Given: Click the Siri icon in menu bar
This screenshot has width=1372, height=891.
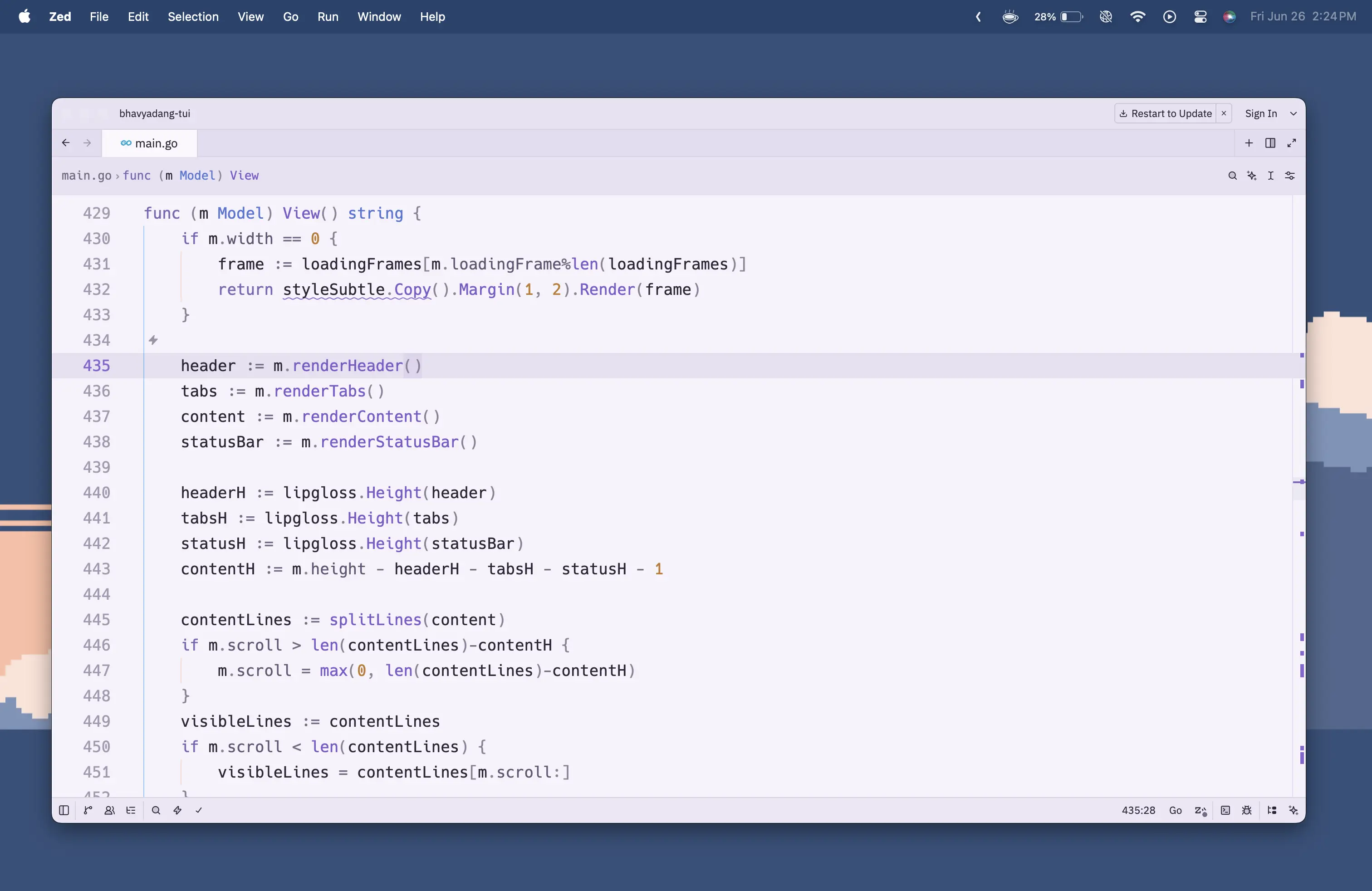Looking at the screenshot, I should [1229, 17].
